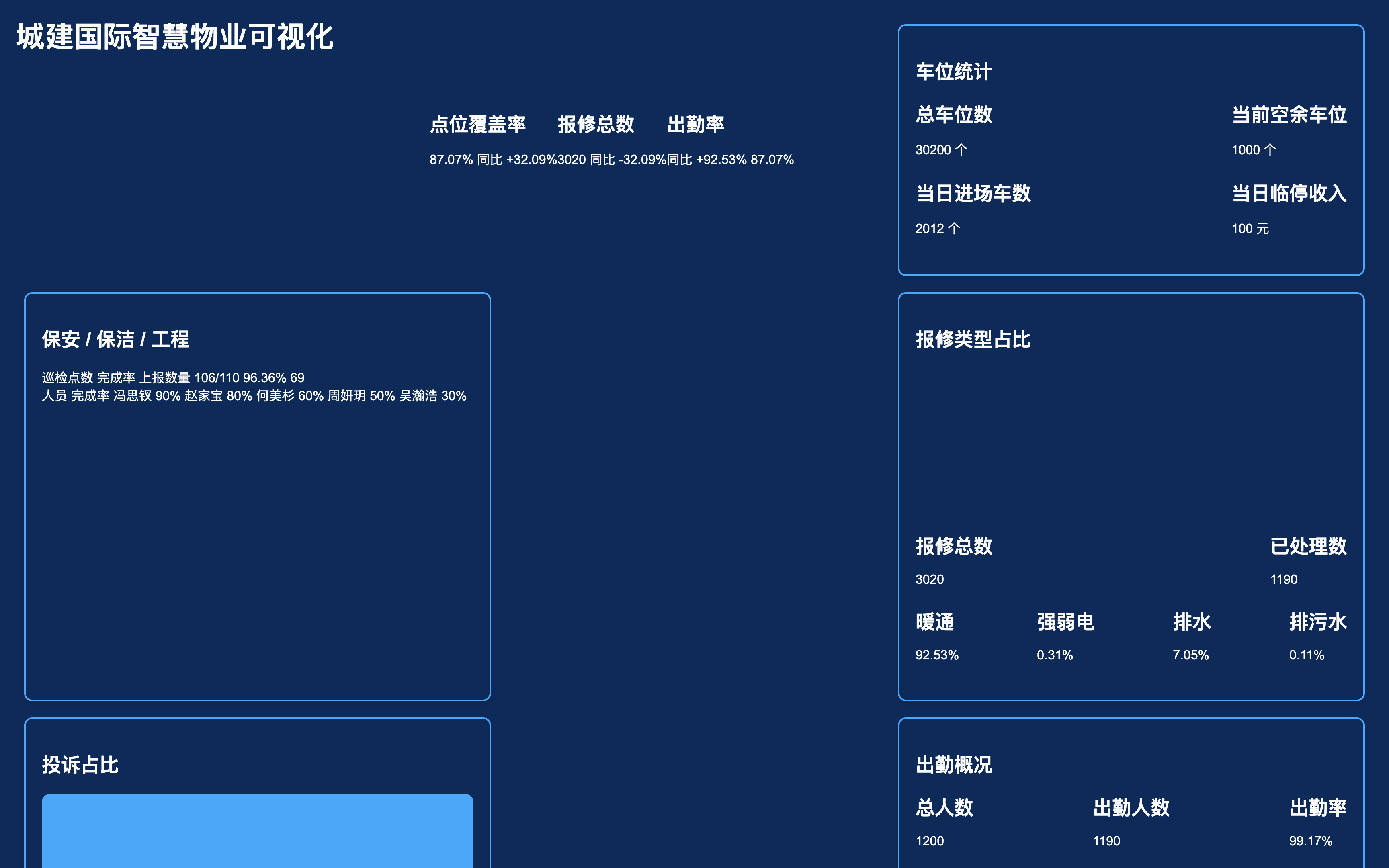
Task: Click the 已处理数 label
Action: [x=1308, y=546]
